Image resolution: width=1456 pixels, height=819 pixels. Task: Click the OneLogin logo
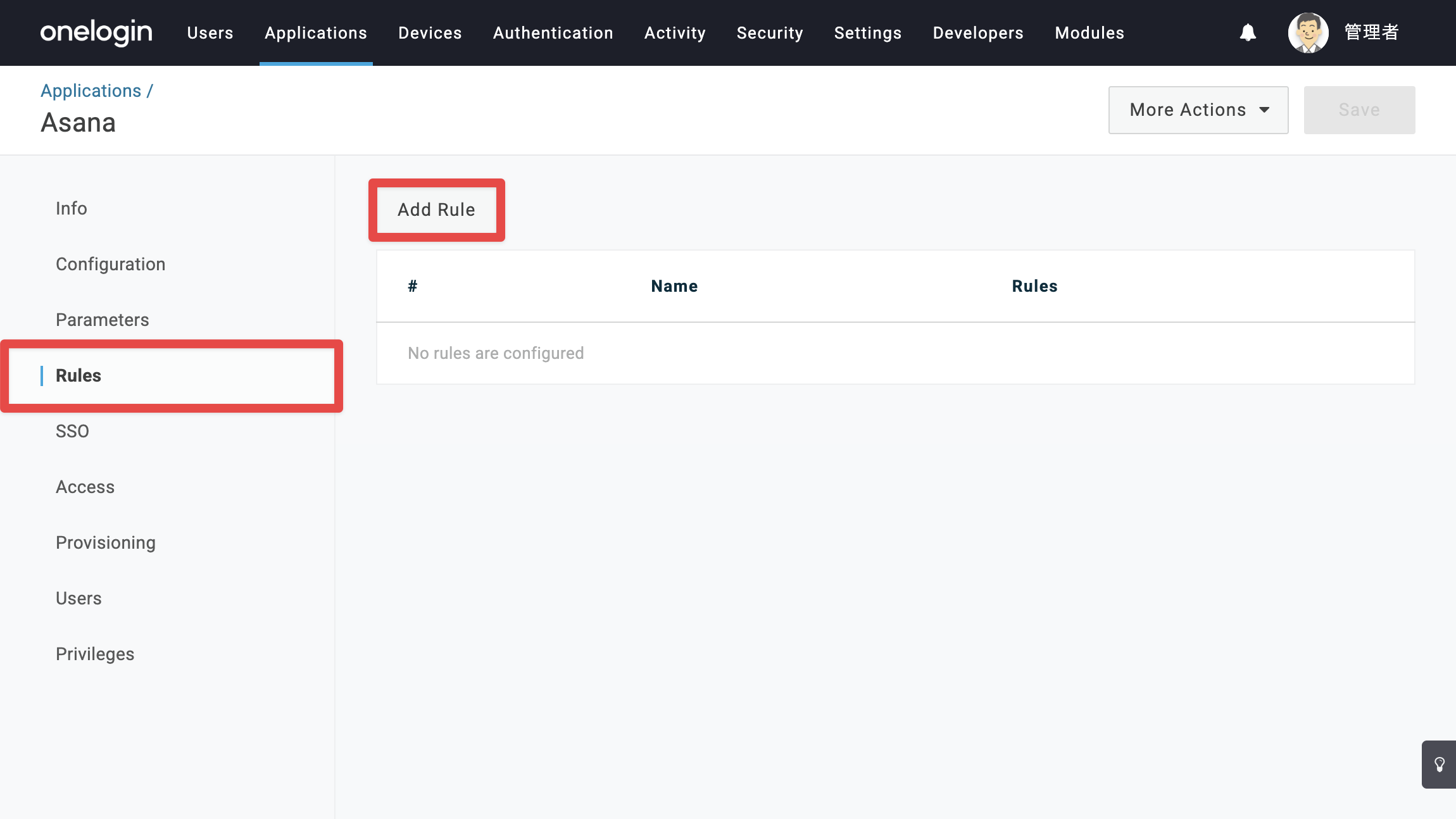coord(96,32)
